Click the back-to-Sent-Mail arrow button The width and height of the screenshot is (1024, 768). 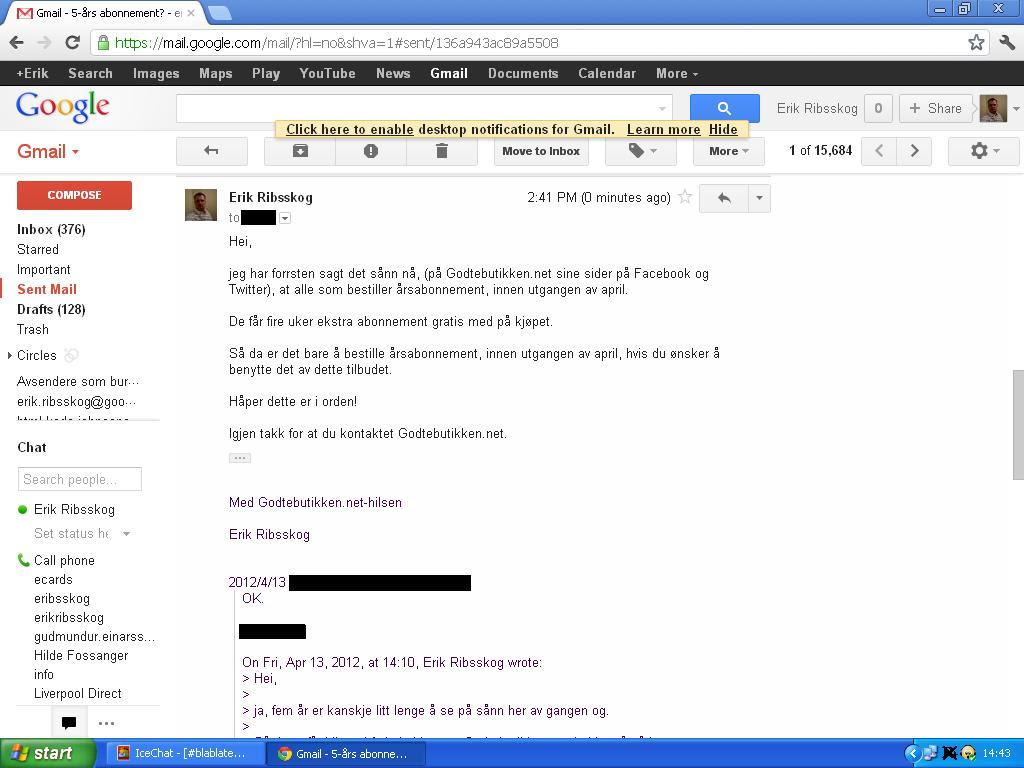click(x=212, y=151)
